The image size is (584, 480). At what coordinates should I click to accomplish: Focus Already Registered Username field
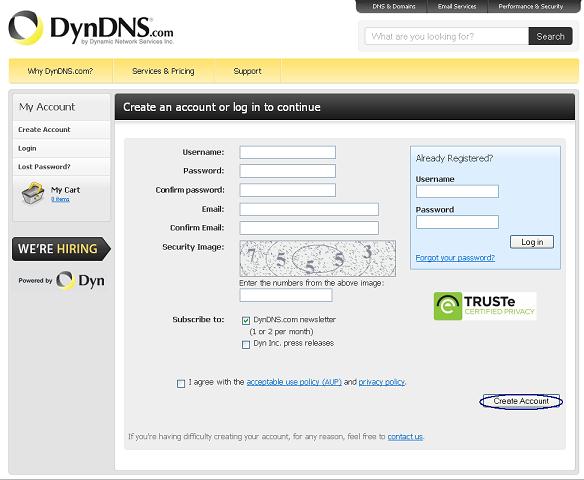pos(457,191)
